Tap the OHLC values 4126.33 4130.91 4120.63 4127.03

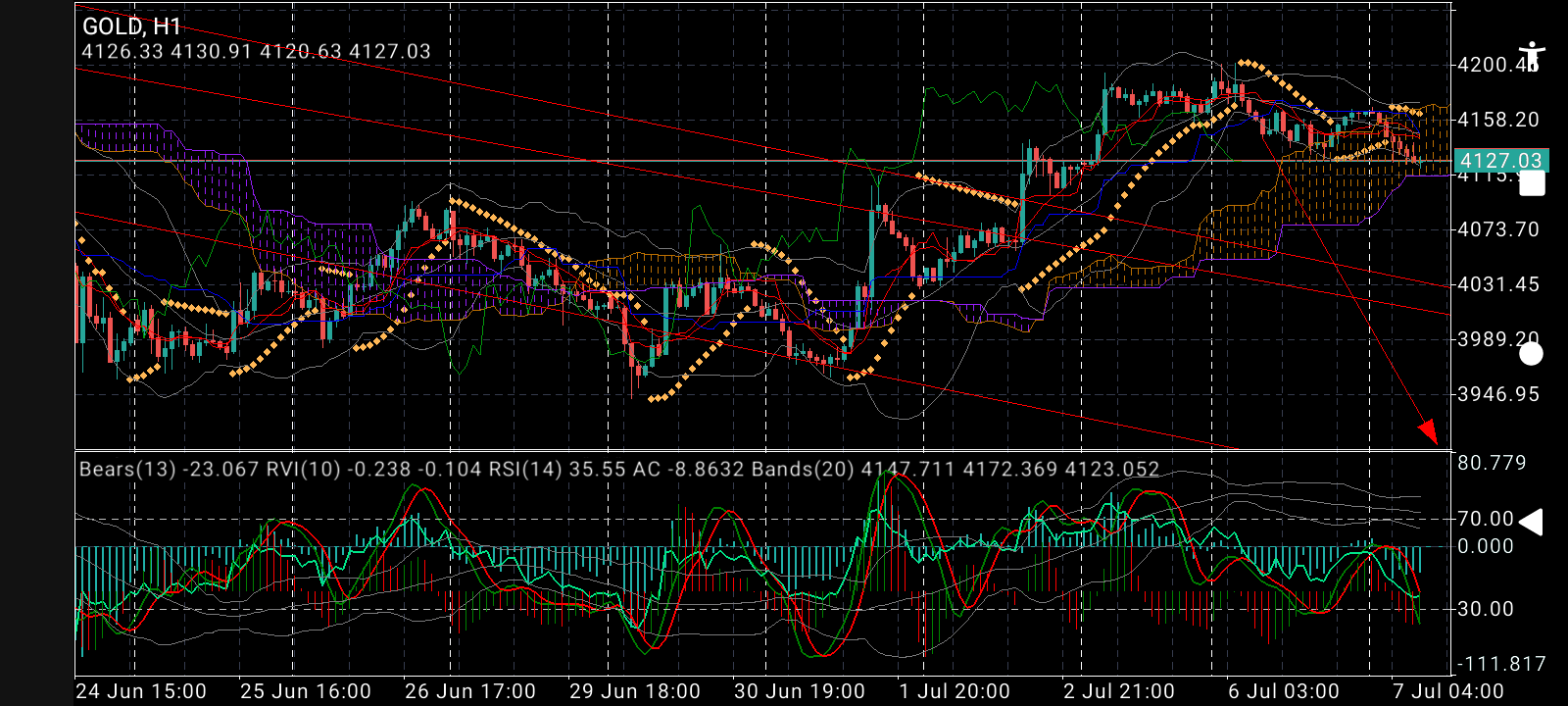click(x=256, y=51)
